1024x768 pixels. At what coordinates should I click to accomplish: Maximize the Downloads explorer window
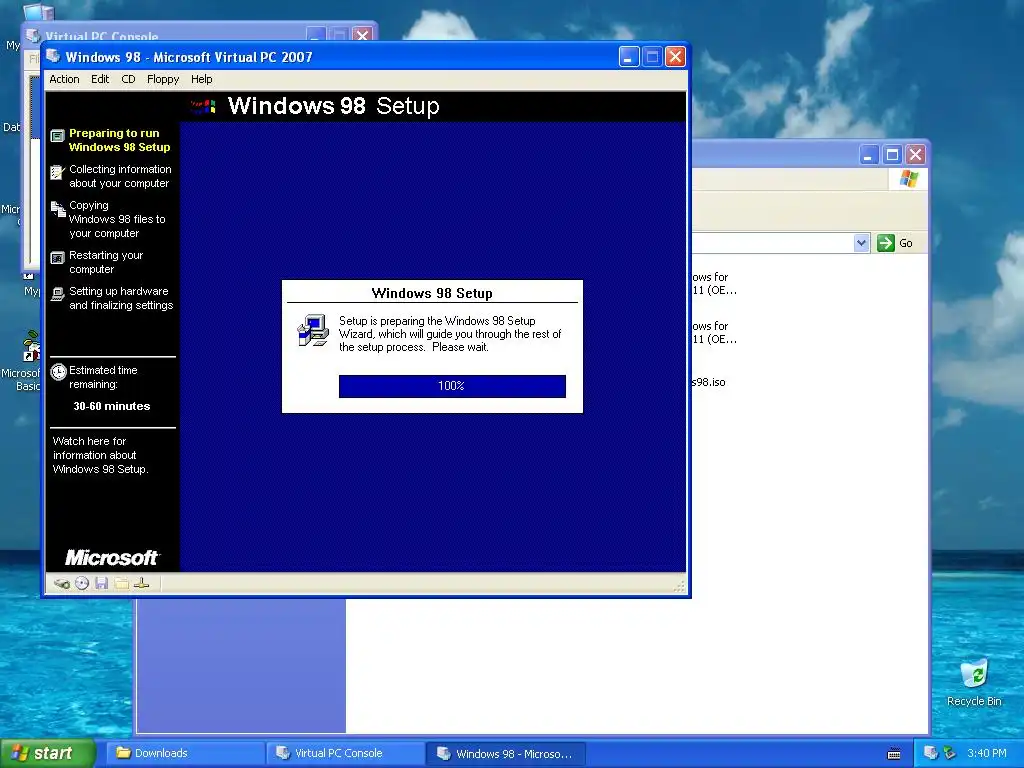point(892,155)
